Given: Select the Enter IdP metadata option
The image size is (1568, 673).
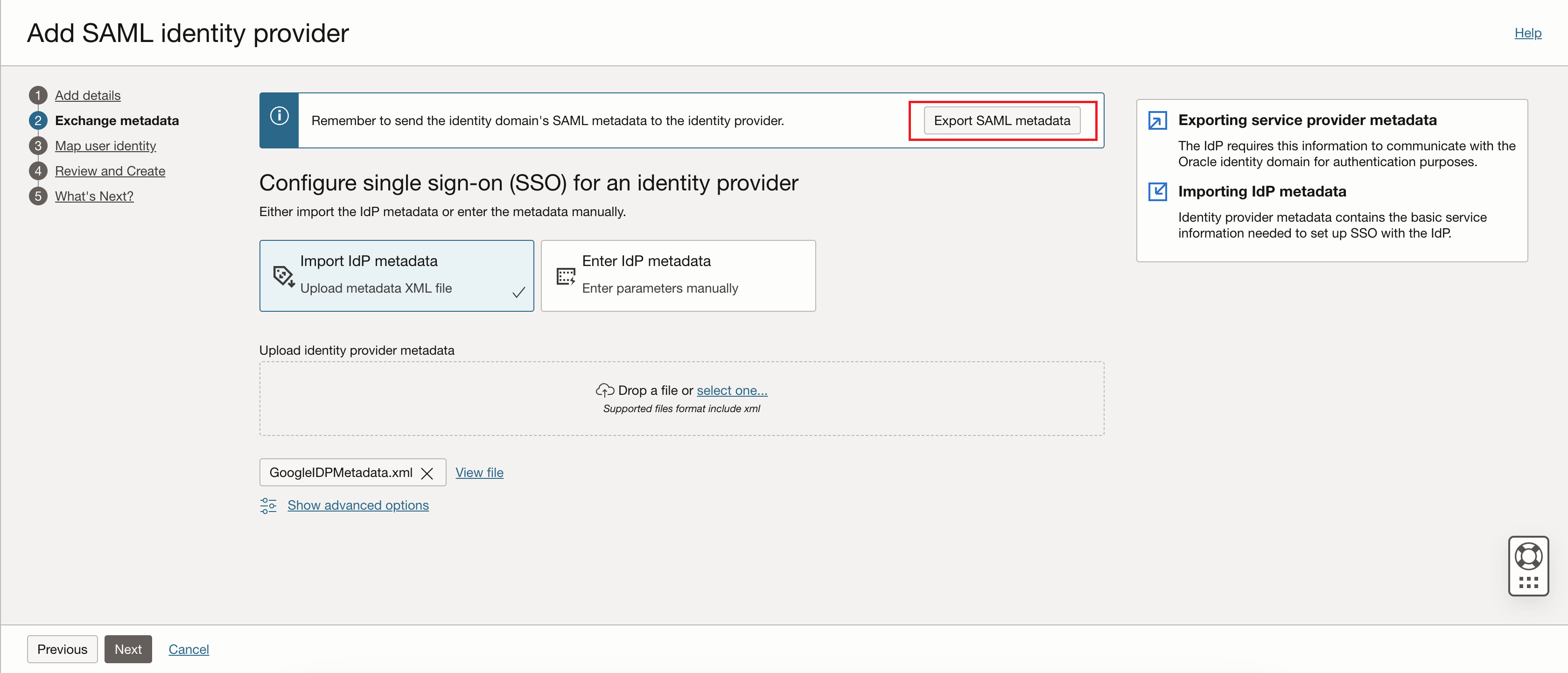Looking at the screenshot, I should [x=678, y=275].
